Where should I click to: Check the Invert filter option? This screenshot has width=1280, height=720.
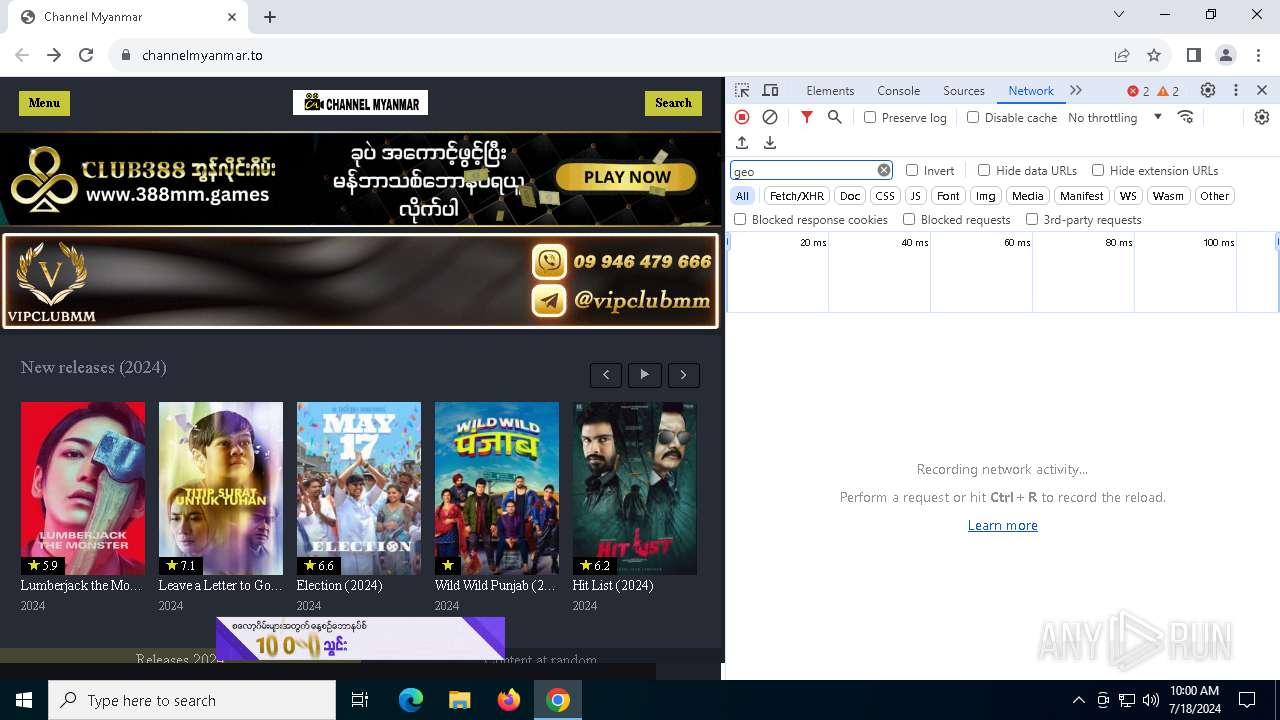coord(912,170)
